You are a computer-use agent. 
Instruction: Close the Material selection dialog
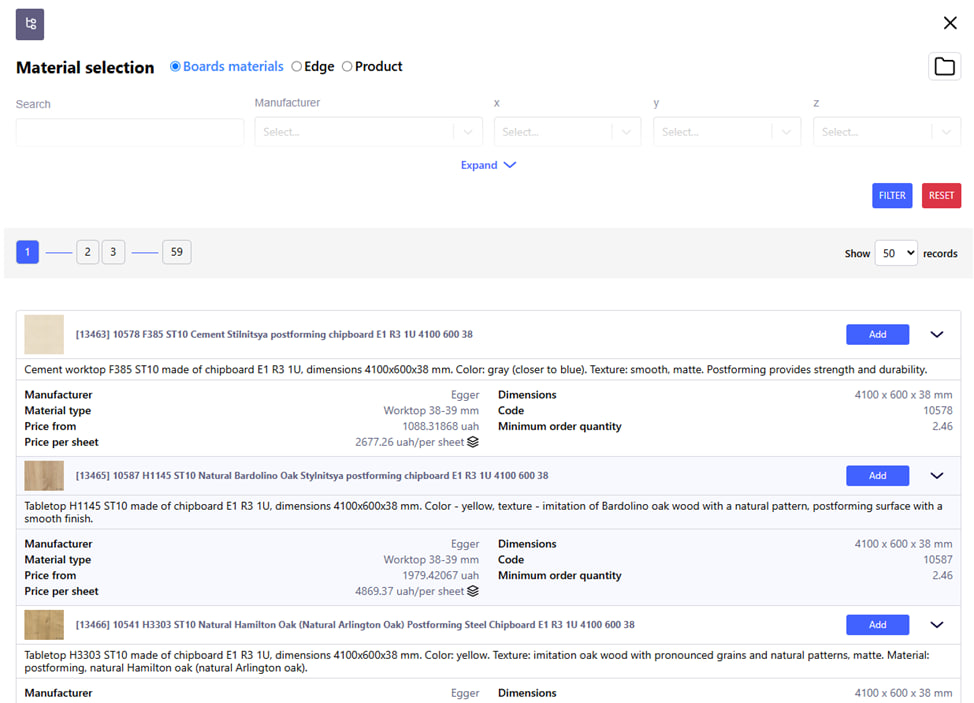pos(949,23)
